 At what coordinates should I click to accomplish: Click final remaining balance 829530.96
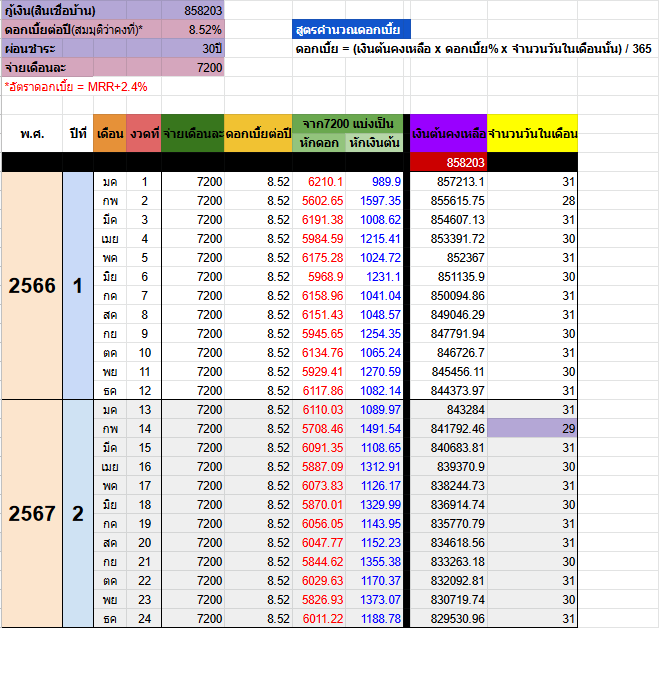click(448, 619)
